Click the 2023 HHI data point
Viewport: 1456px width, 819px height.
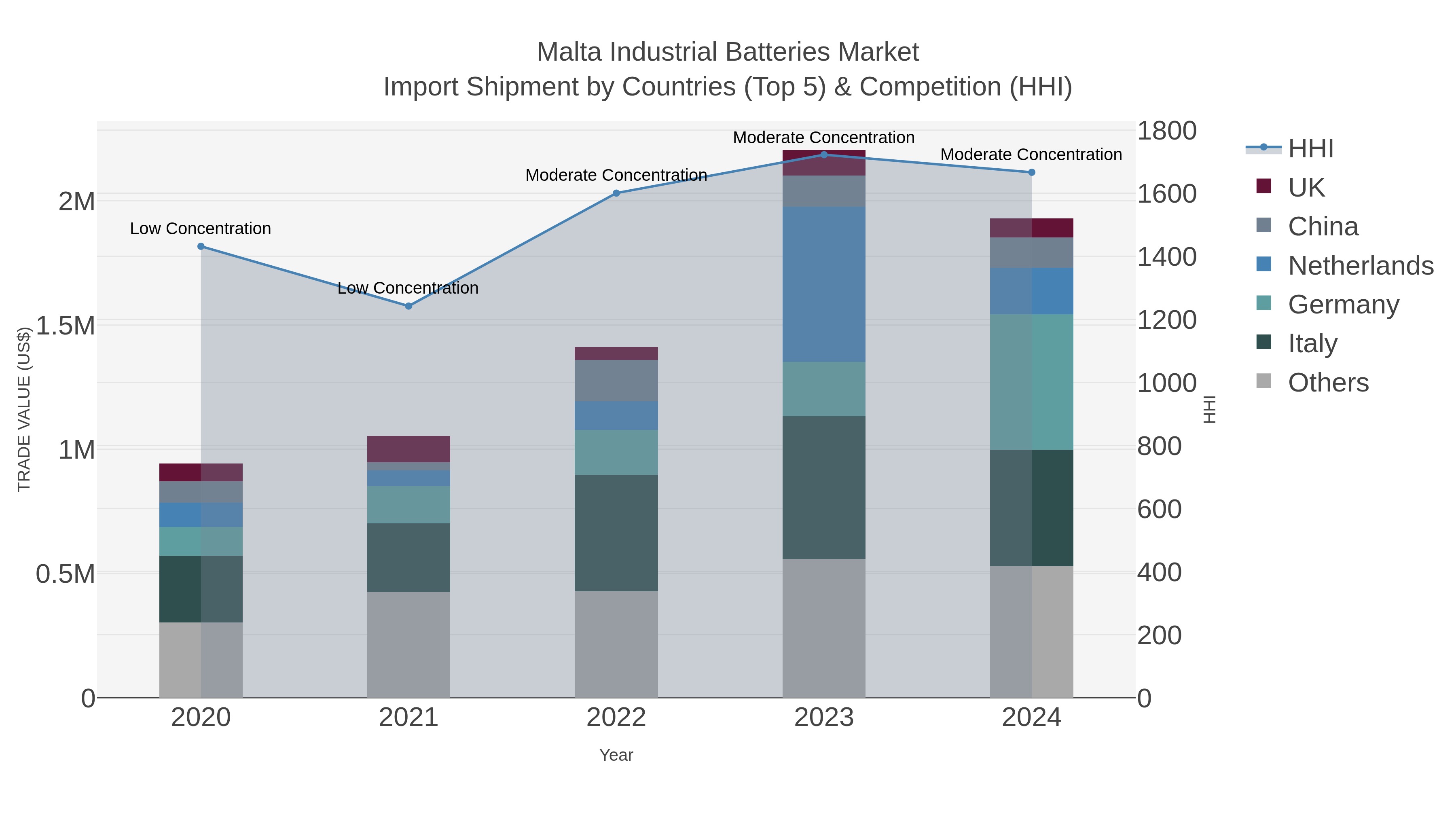coord(824,155)
